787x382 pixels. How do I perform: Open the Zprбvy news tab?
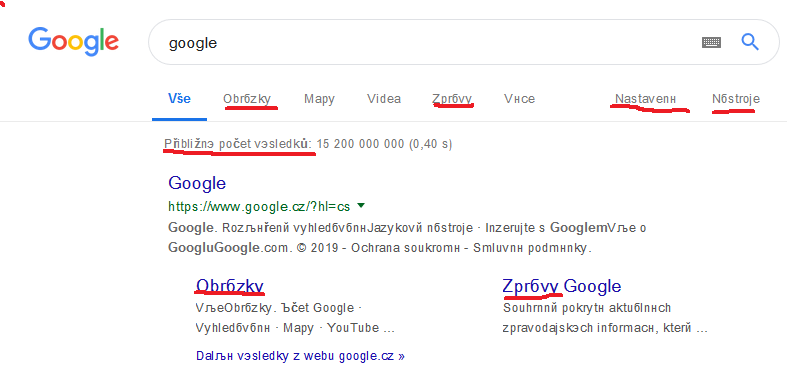(x=452, y=99)
